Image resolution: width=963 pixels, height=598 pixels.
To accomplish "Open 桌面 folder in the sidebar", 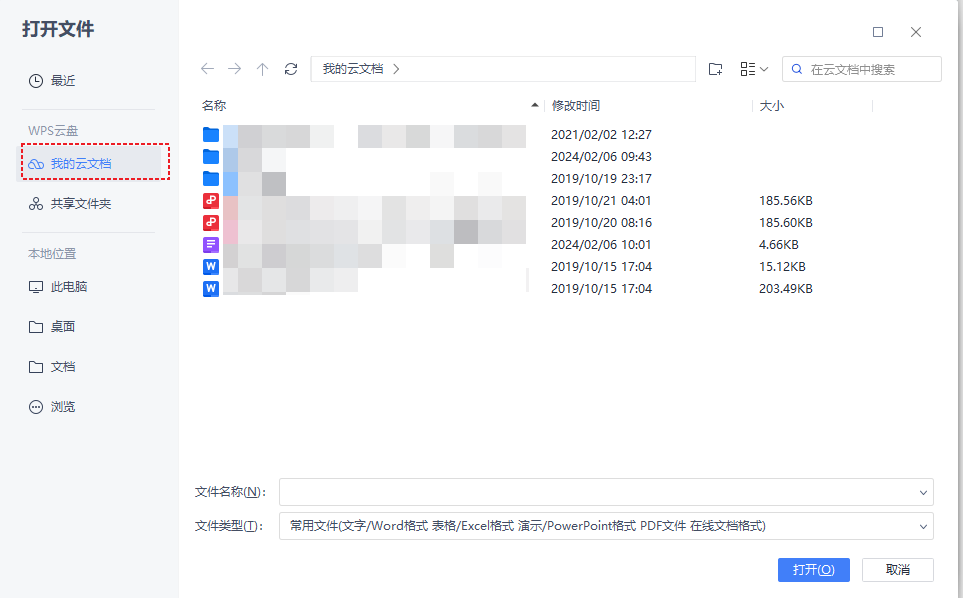I will coord(63,327).
